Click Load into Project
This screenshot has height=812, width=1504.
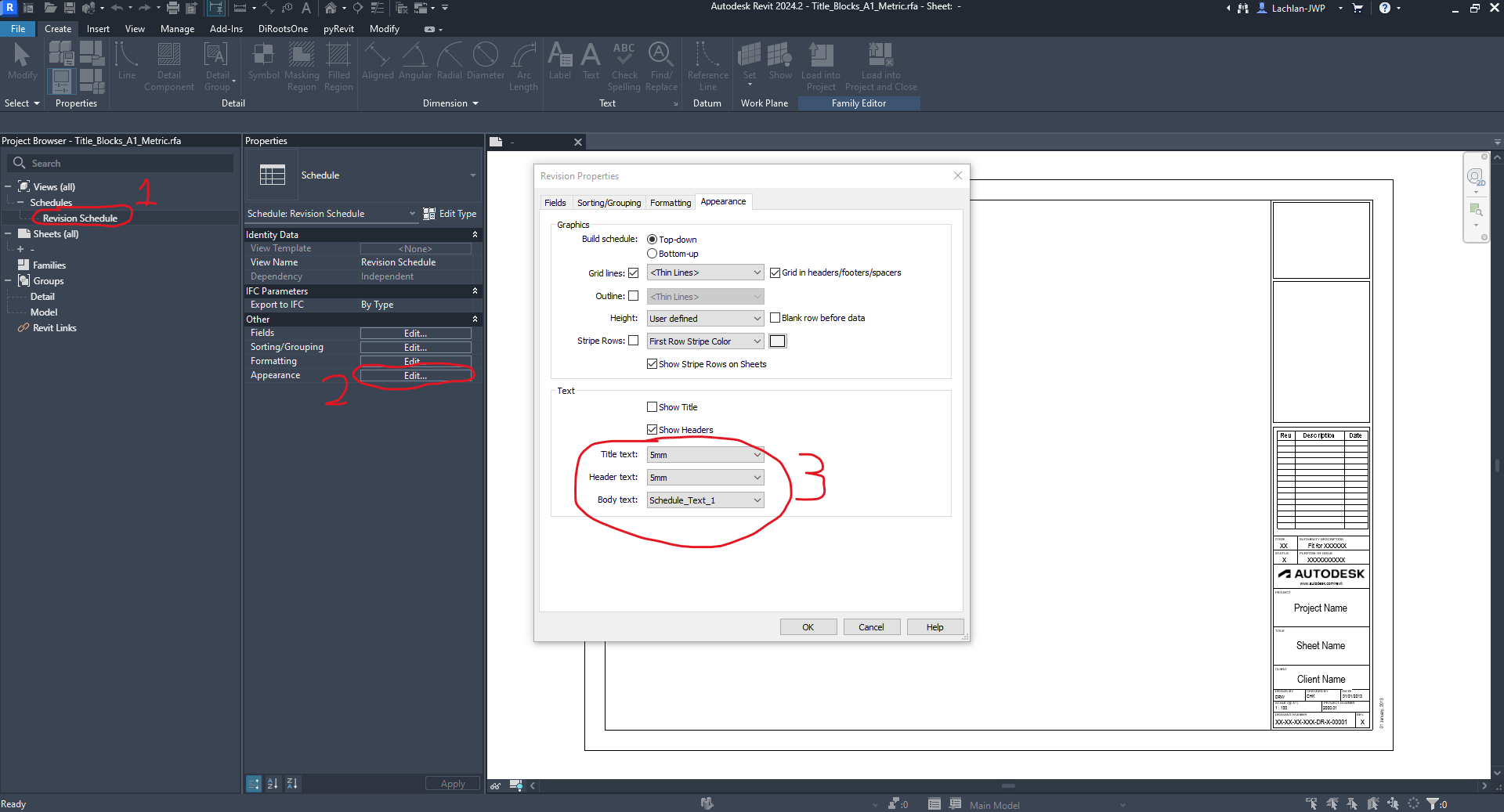pos(820,67)
